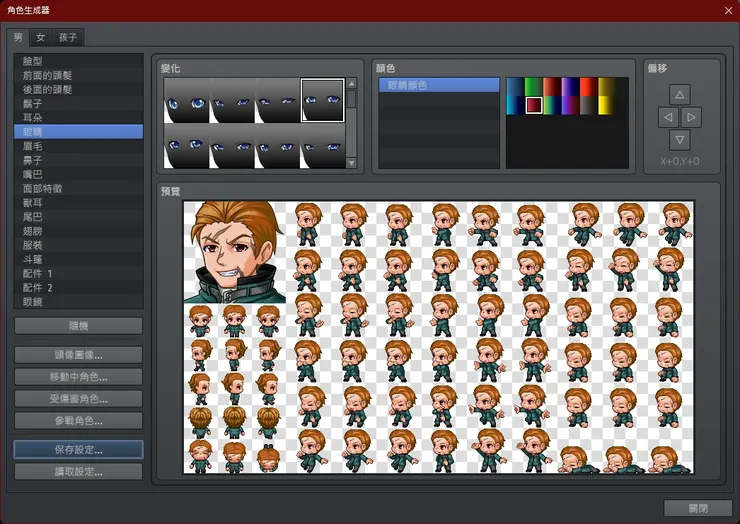Pick the bright yellow gradient color swatch
This screenshot has width=740, height=524.
point(607,105)
